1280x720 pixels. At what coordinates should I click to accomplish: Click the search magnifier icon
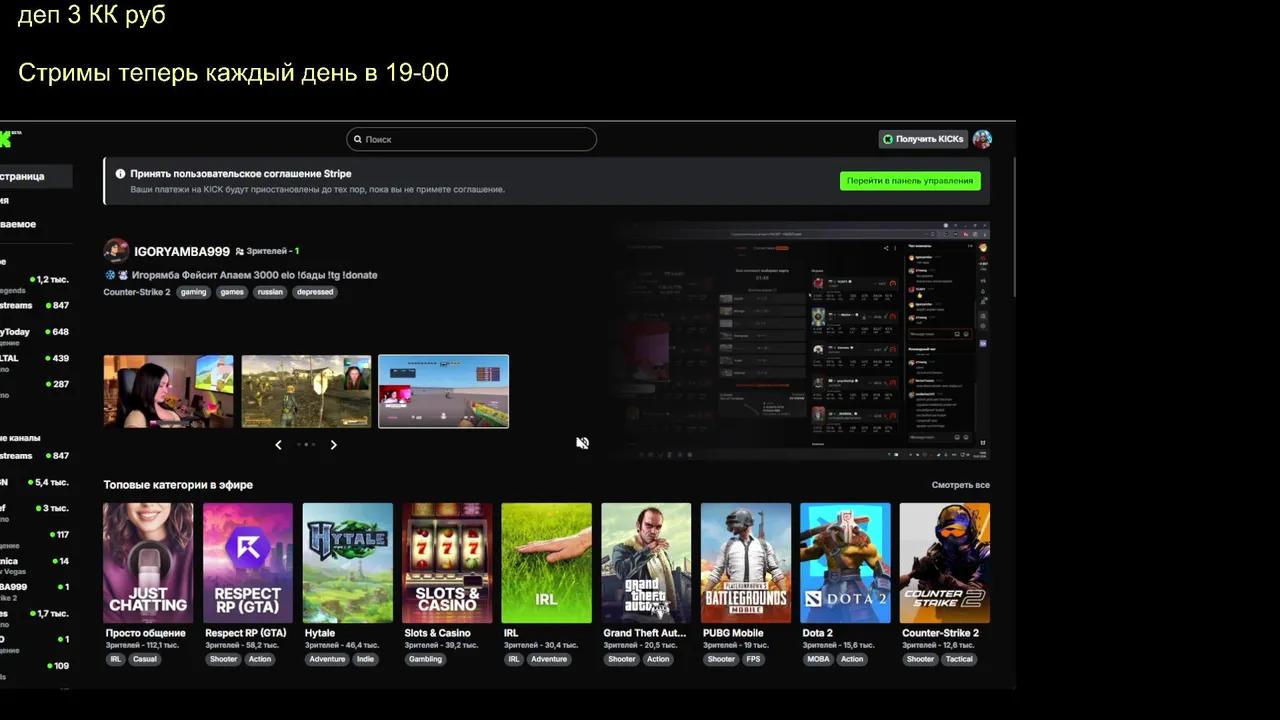(358, 140)
